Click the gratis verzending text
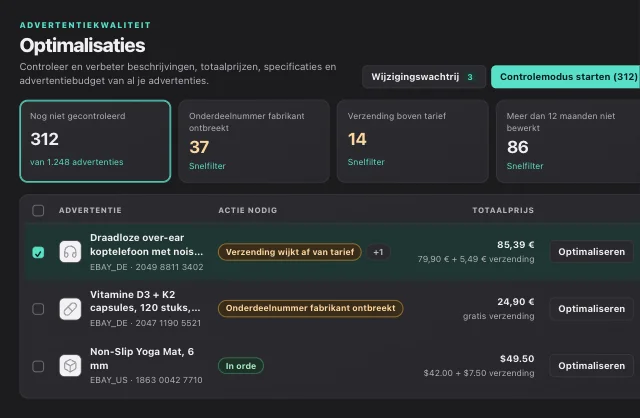The height and width of the screenshot is (418, 640). coord(498,316)
